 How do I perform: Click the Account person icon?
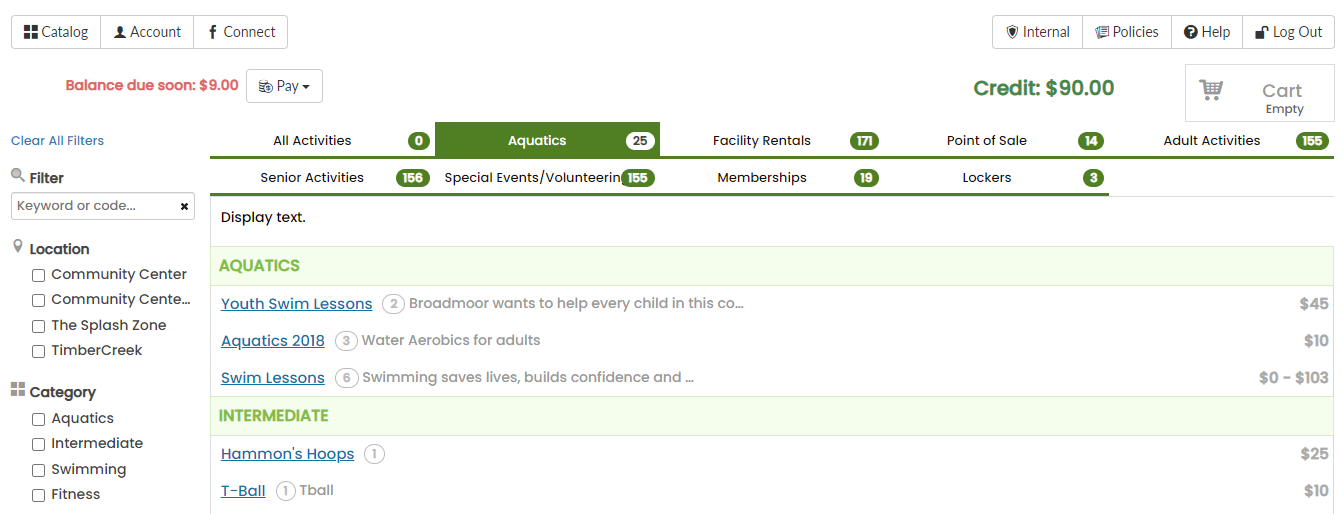120,32
